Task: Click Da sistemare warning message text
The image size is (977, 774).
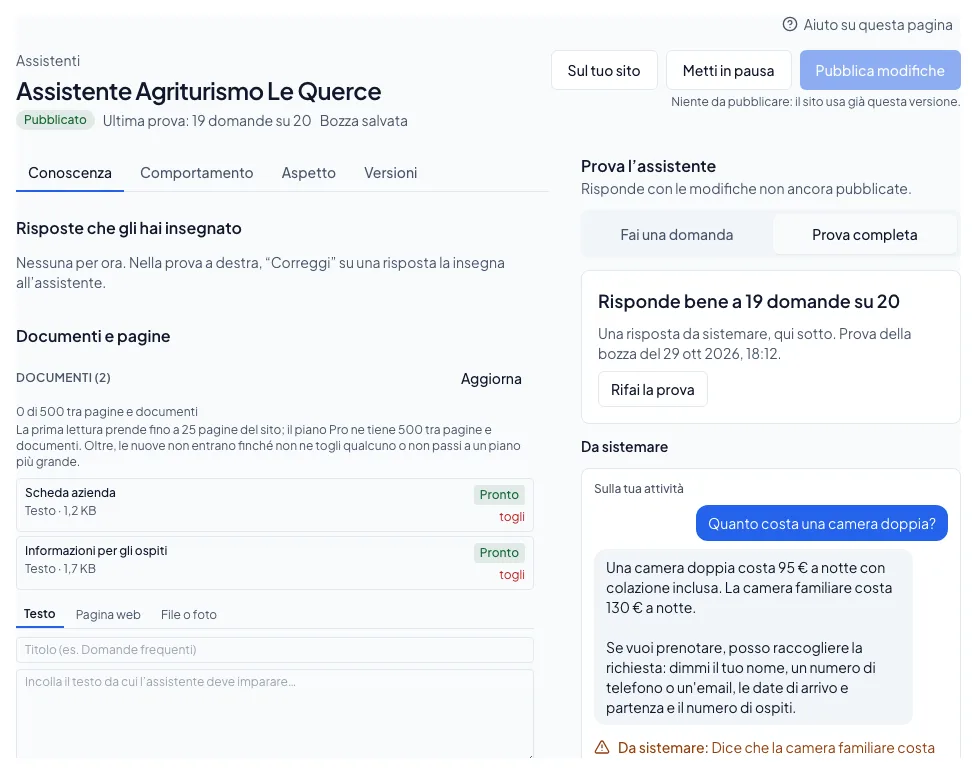Action: click(776, 748)
